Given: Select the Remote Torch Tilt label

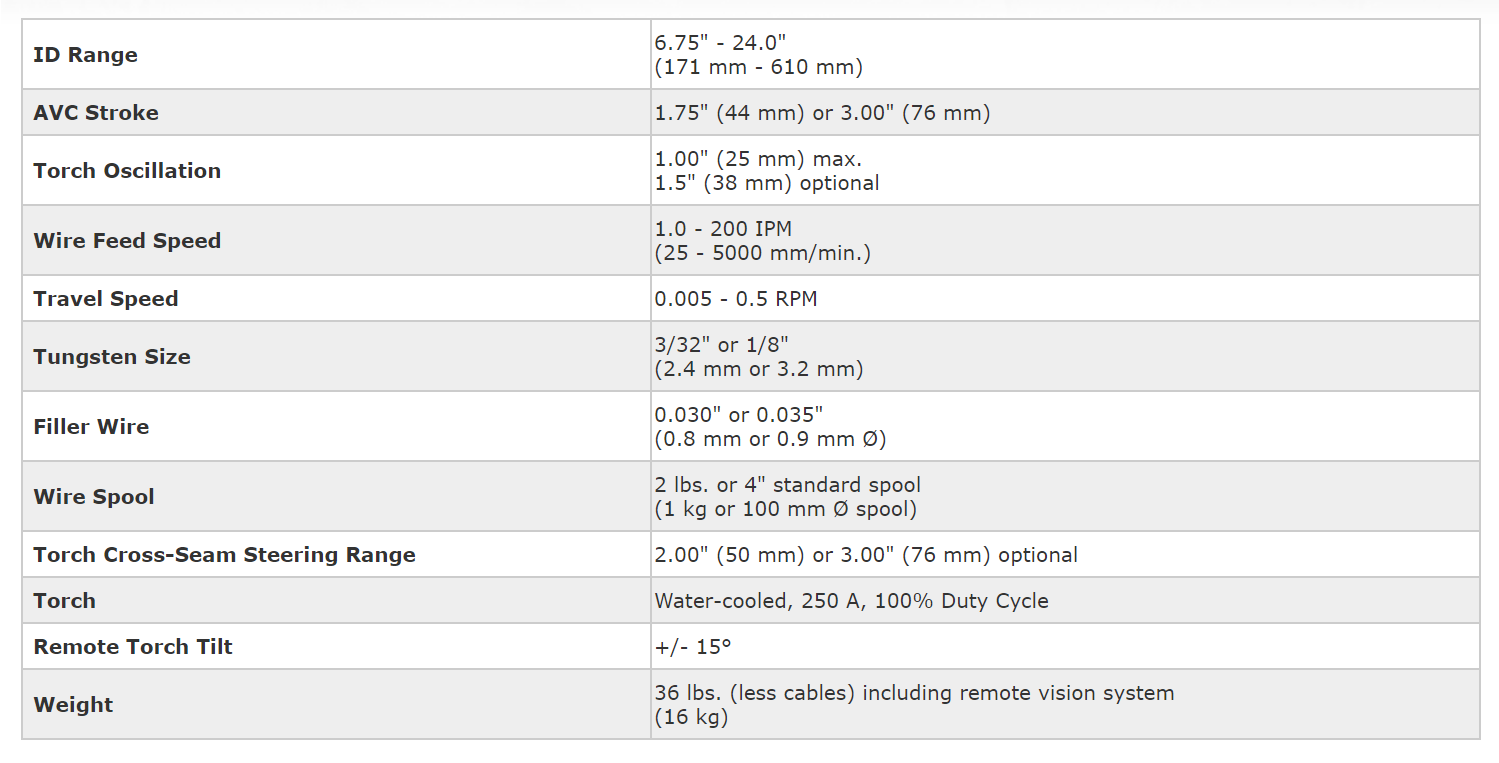Looking at the screenshot, I should [133, 647].
